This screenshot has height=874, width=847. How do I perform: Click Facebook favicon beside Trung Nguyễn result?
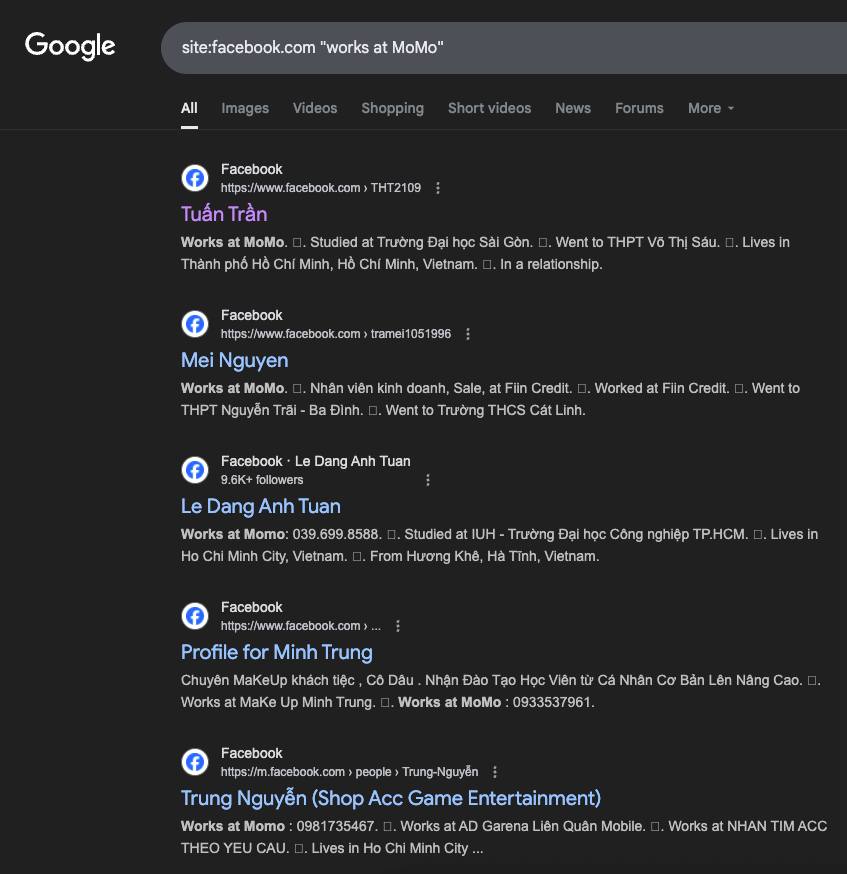coord(195,762)
